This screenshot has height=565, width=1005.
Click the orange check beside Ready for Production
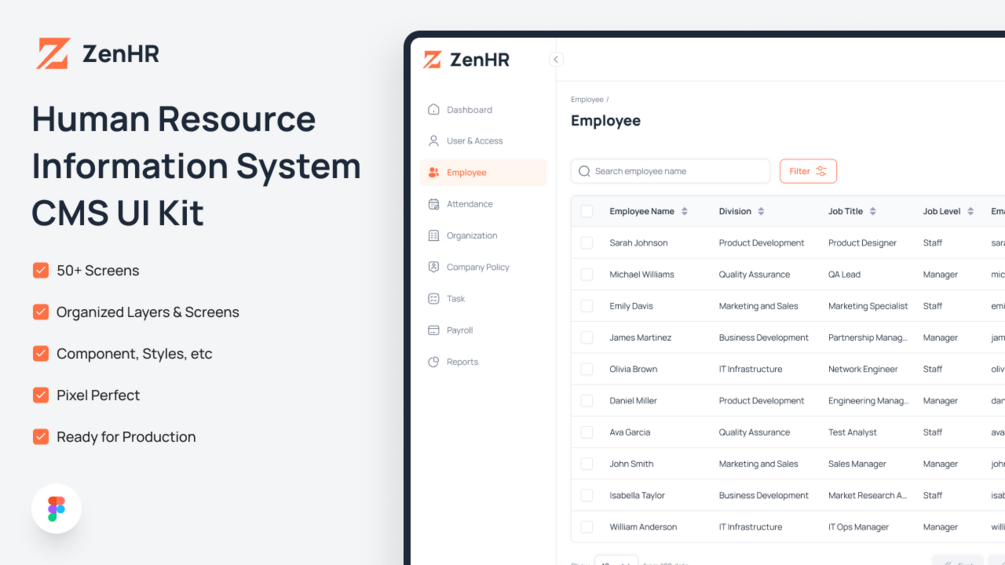click(40, 437)
